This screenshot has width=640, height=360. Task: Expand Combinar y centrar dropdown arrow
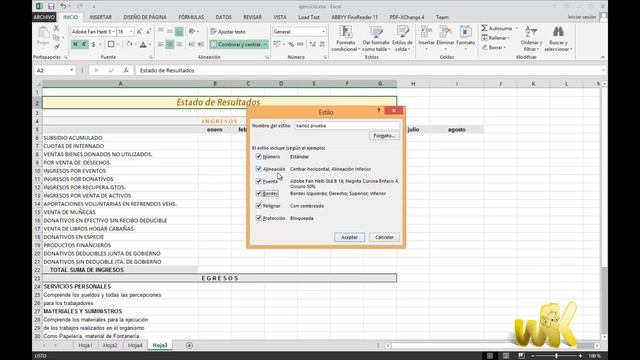point(265,44)
